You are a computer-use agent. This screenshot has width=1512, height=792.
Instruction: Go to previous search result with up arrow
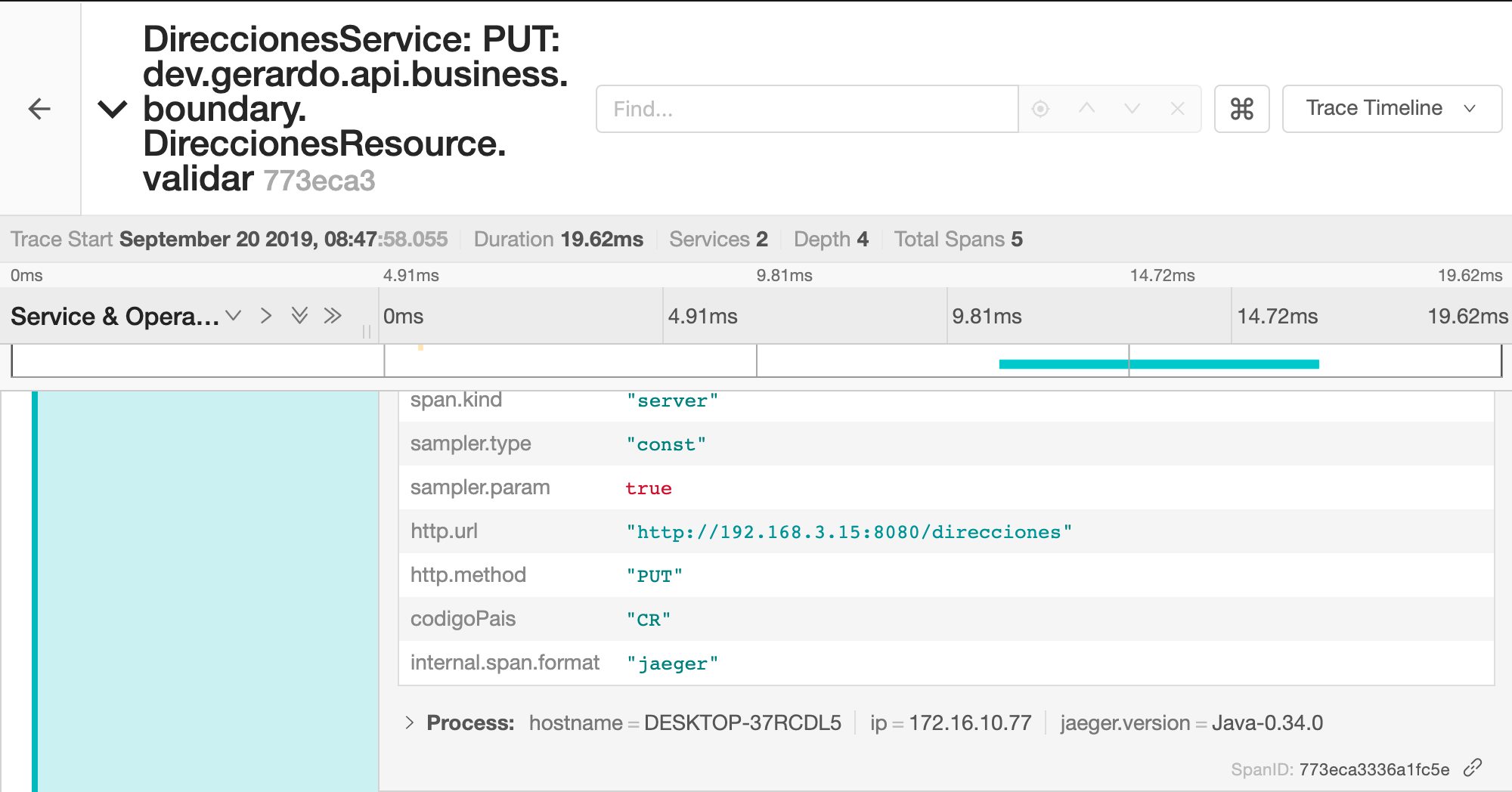tap(1086, 109)
